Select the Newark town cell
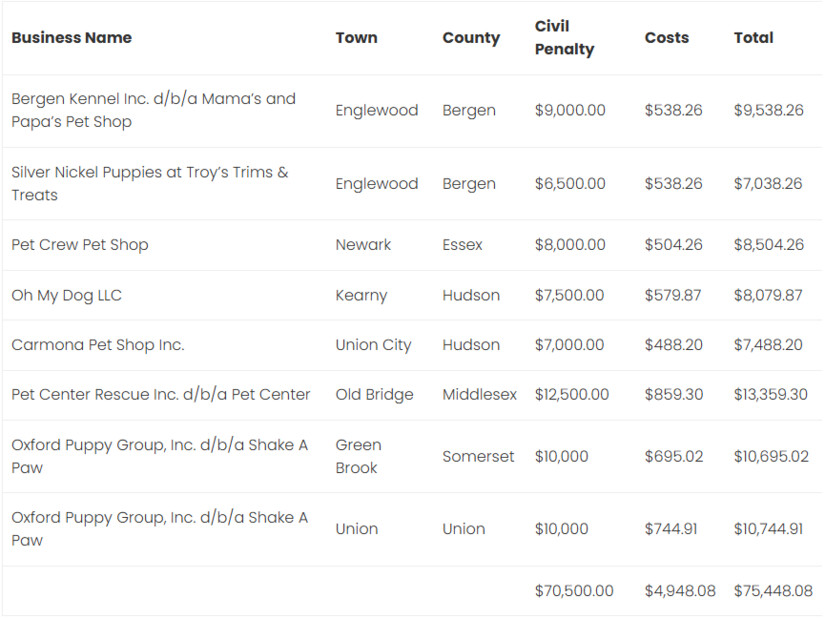825x619 pixels. tap(363, 245)
